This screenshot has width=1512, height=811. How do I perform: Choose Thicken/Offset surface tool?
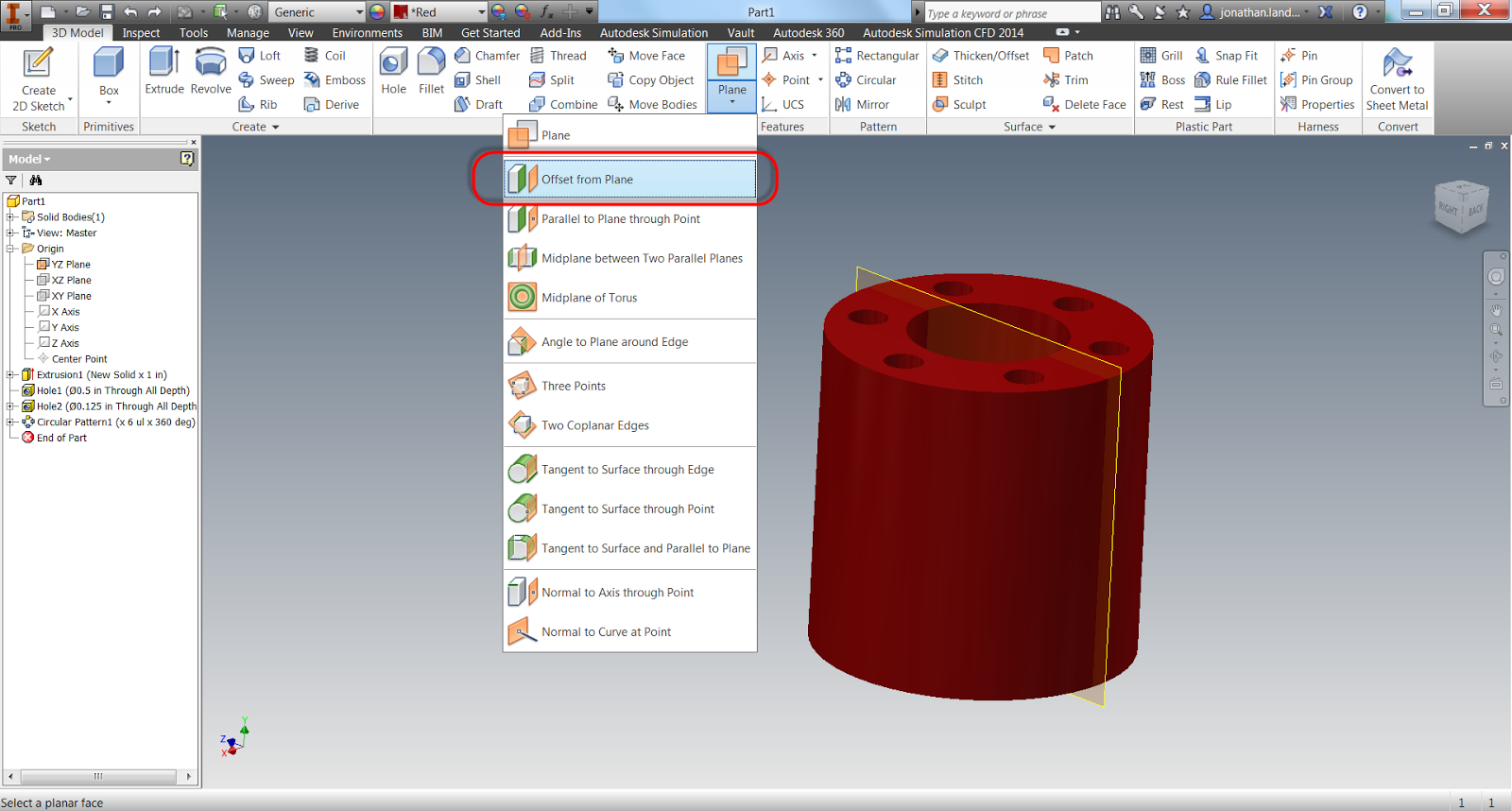pos(981,56)
